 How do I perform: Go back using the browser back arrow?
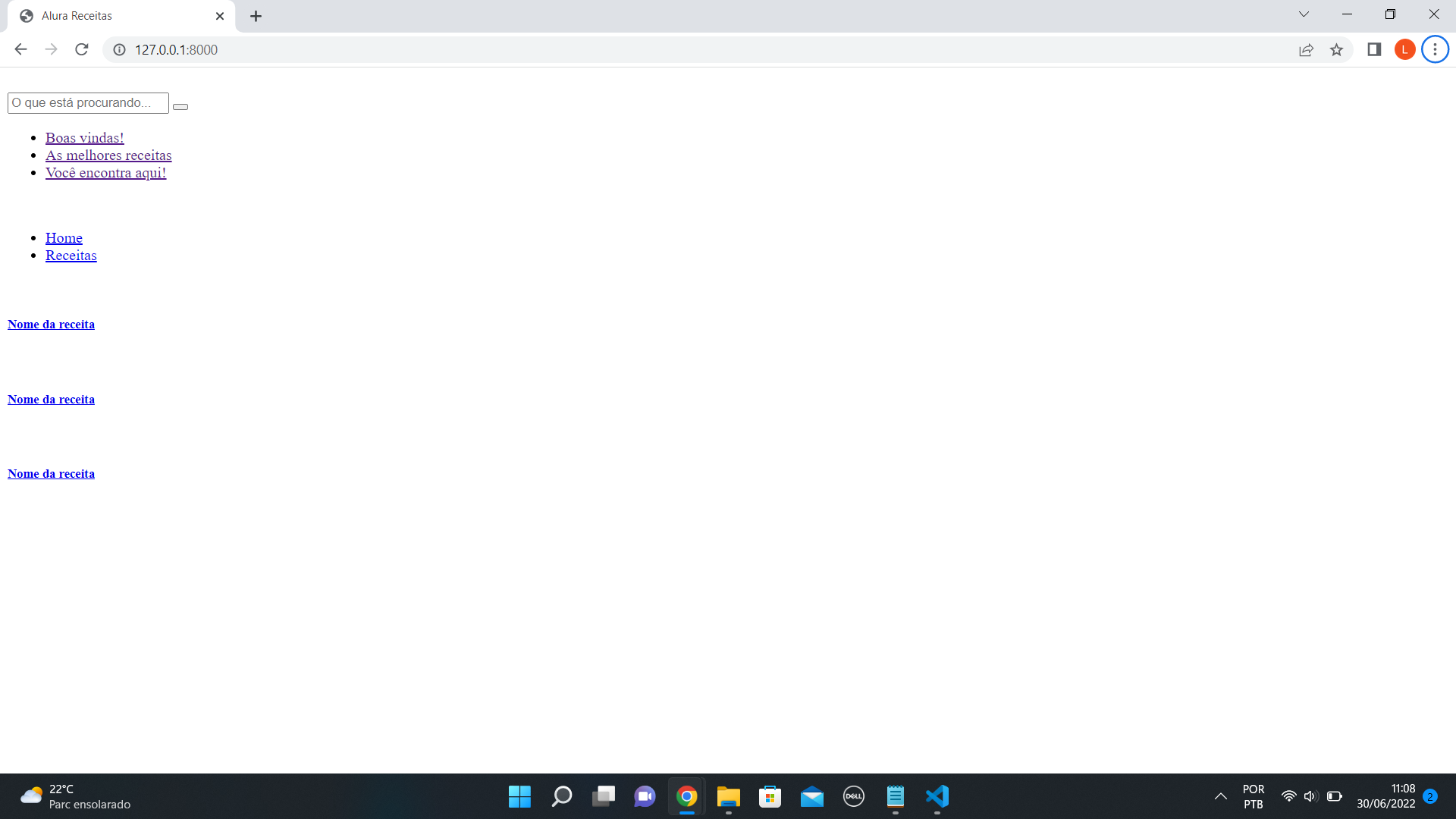click(20, 49)
